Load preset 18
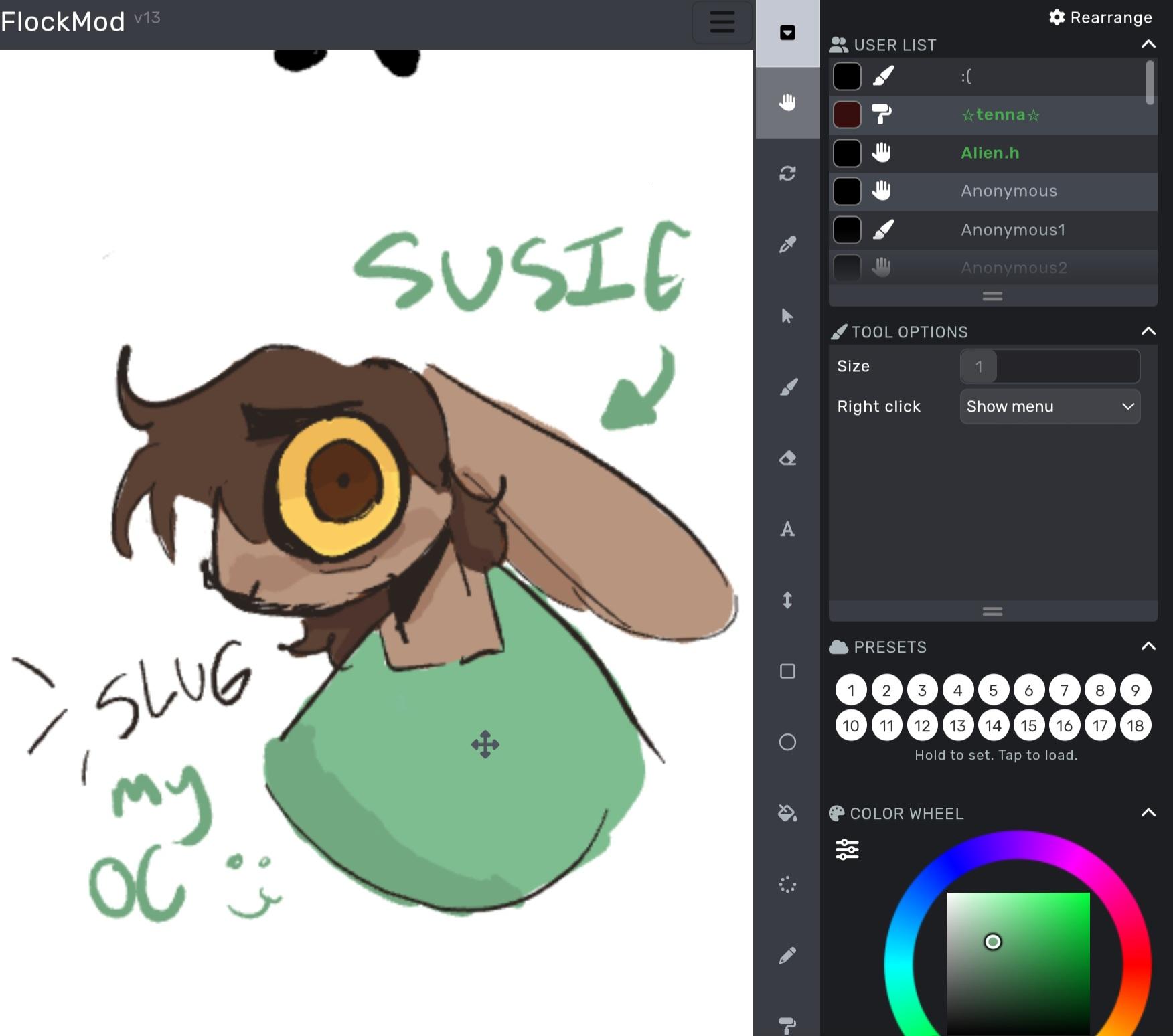Image resolution: width=1173 pixels, height=1036 pixels. [x=1136, y=725]
